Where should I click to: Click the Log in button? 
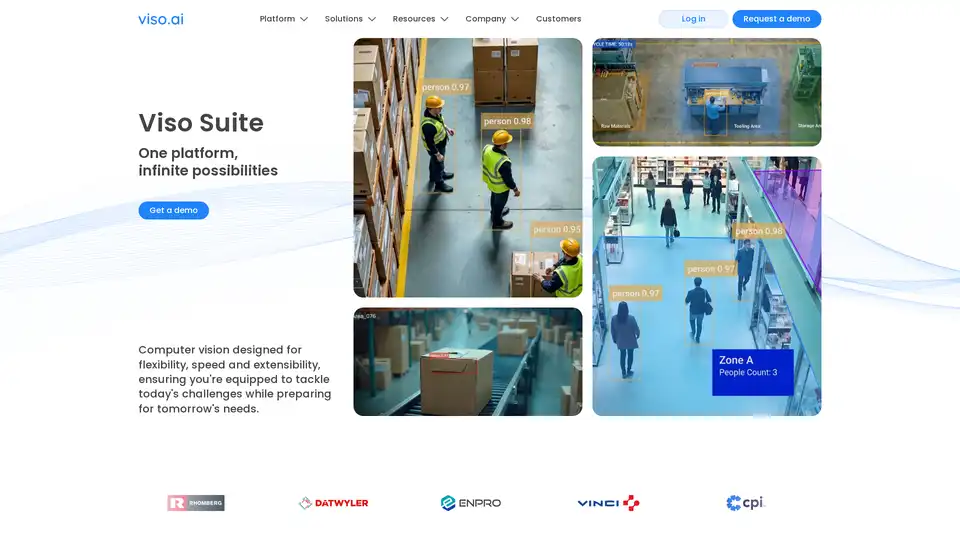[x=693, y=19]
